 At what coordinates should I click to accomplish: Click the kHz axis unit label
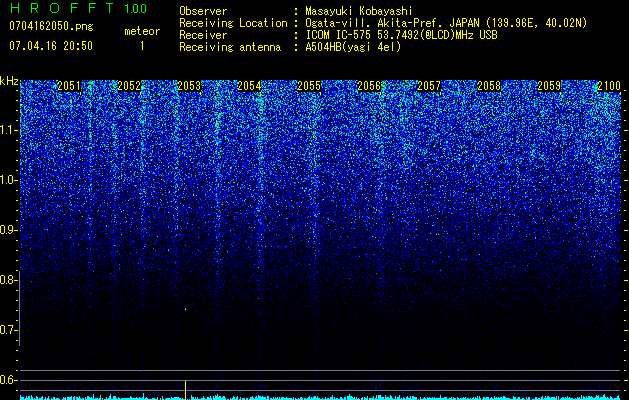(9, 81)
